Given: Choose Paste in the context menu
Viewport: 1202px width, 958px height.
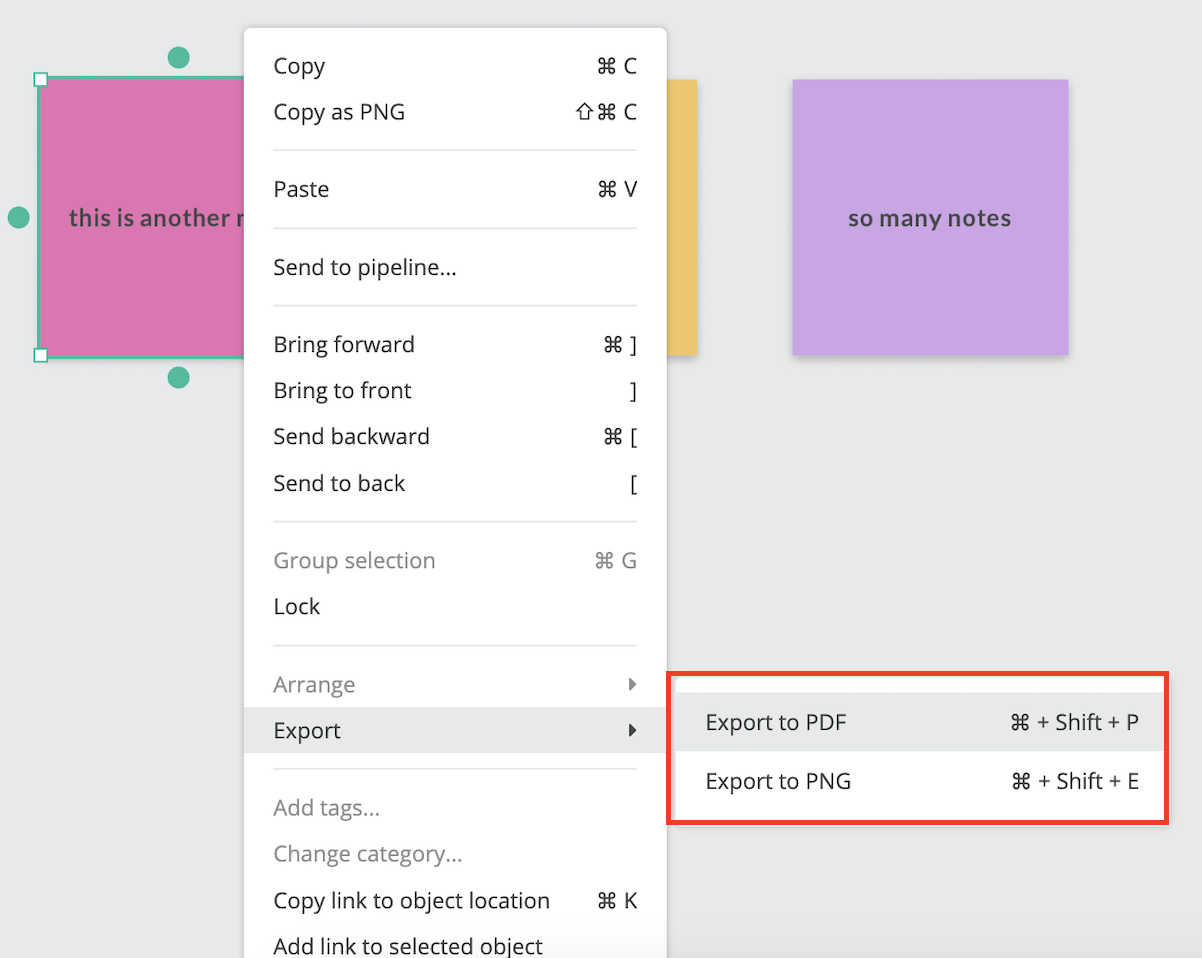Looking at the screenshot, I should point(455,189).
